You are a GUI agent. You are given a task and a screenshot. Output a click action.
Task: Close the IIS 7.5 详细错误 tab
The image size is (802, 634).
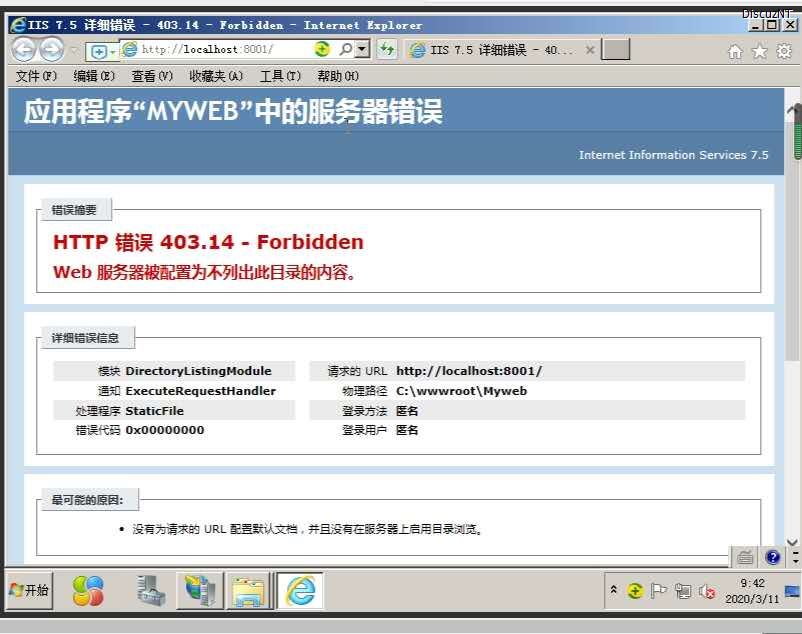tap(590, 50)
